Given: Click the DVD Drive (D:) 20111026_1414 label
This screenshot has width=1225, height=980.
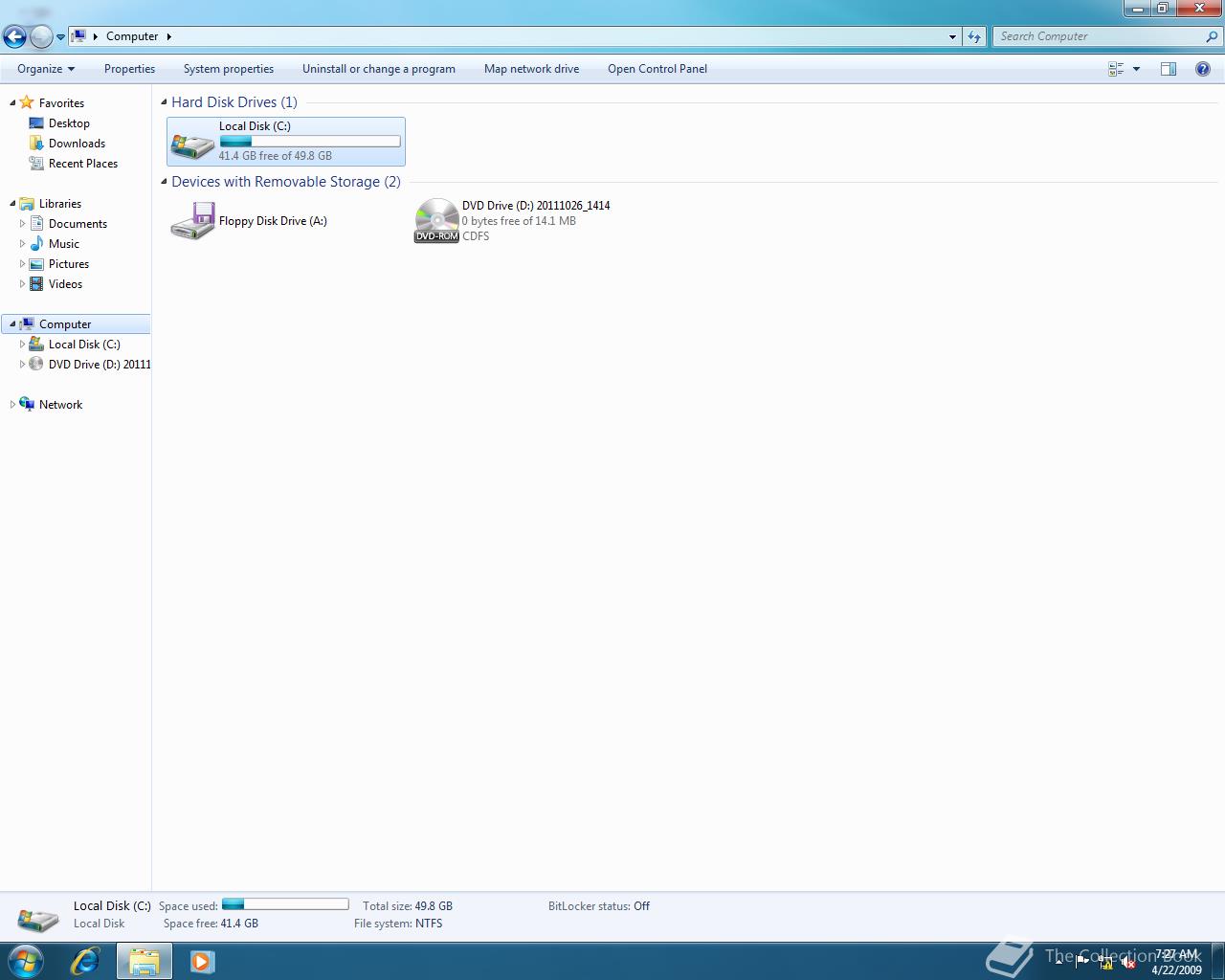Looking at the screenshot, I should click(x=536, y=206).
